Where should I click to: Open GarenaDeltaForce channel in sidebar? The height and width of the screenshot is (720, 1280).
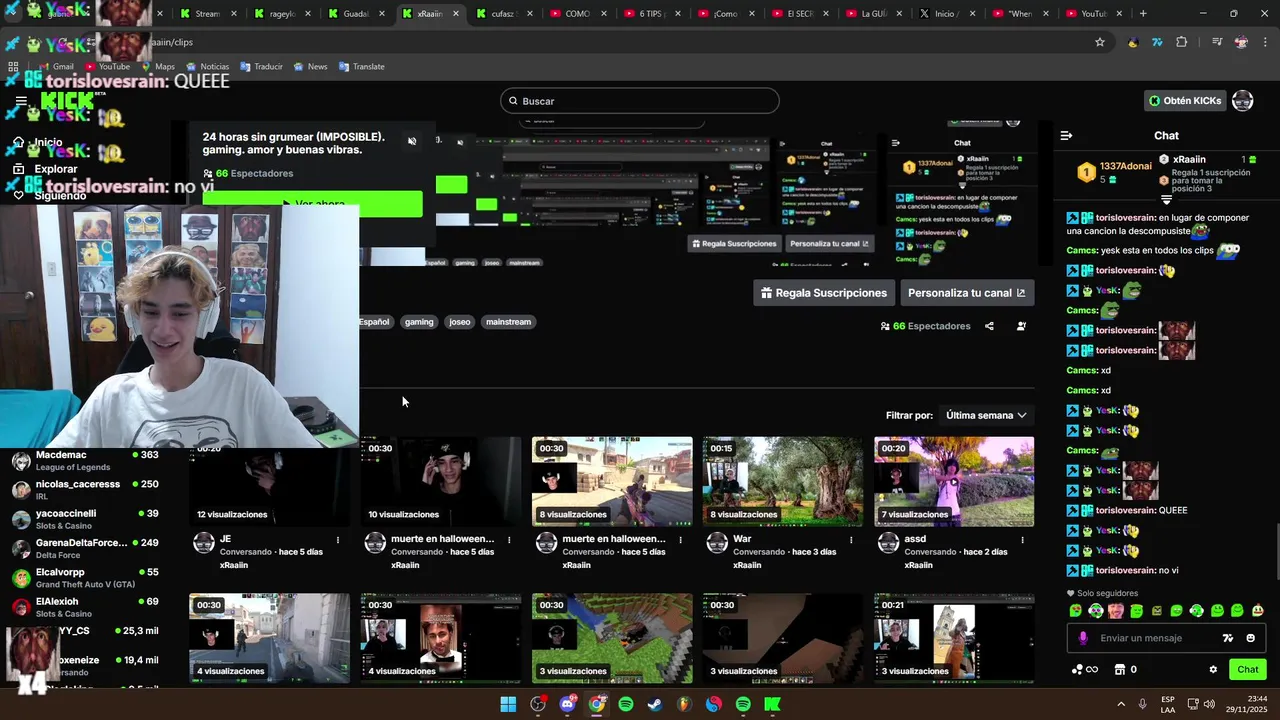coord(85,548)
